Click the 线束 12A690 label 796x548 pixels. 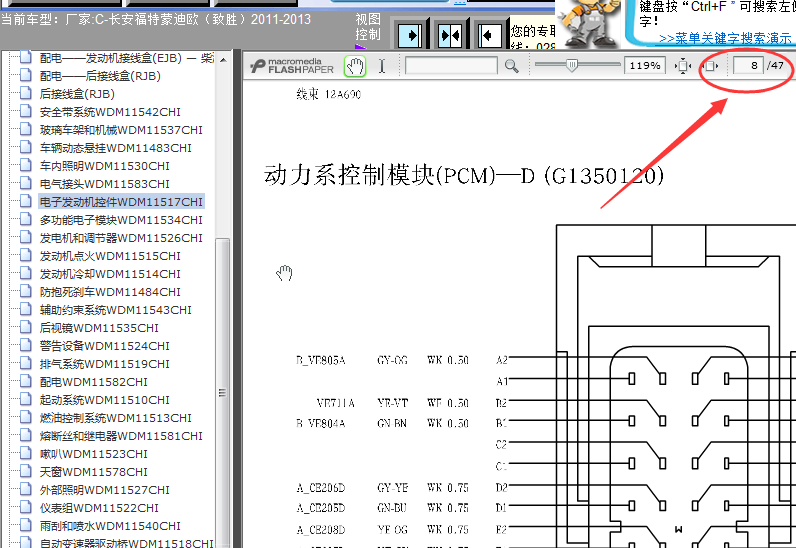[328, 94]
